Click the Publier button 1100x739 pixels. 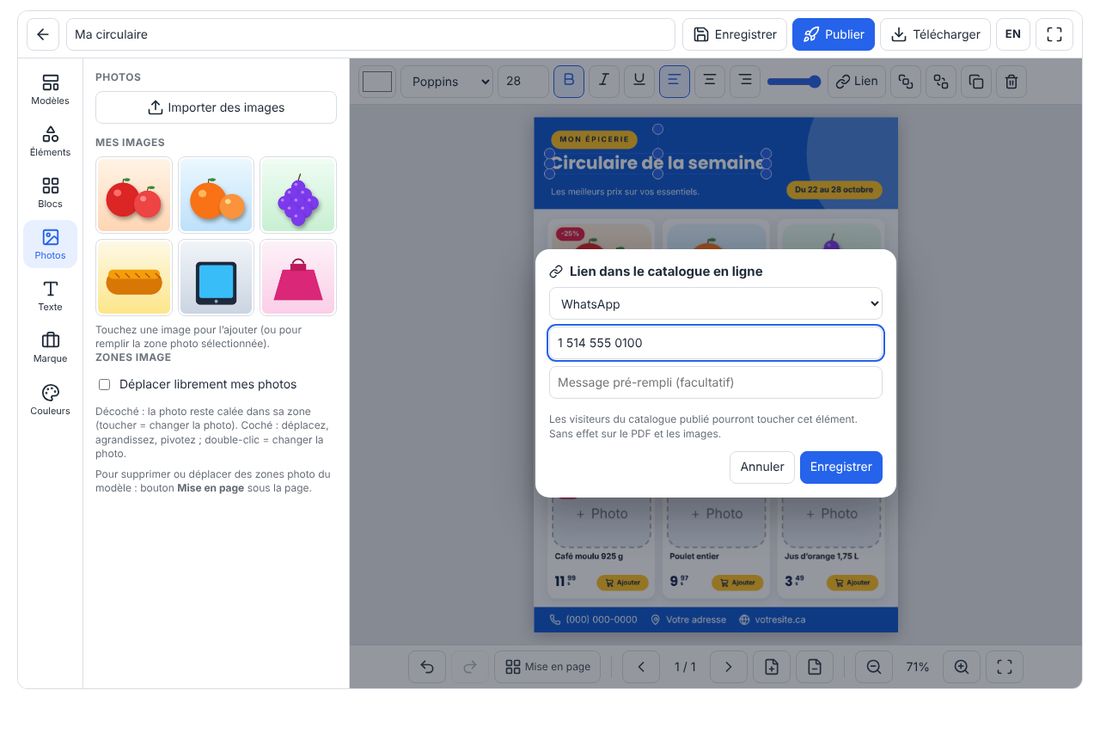pos(833,34)
